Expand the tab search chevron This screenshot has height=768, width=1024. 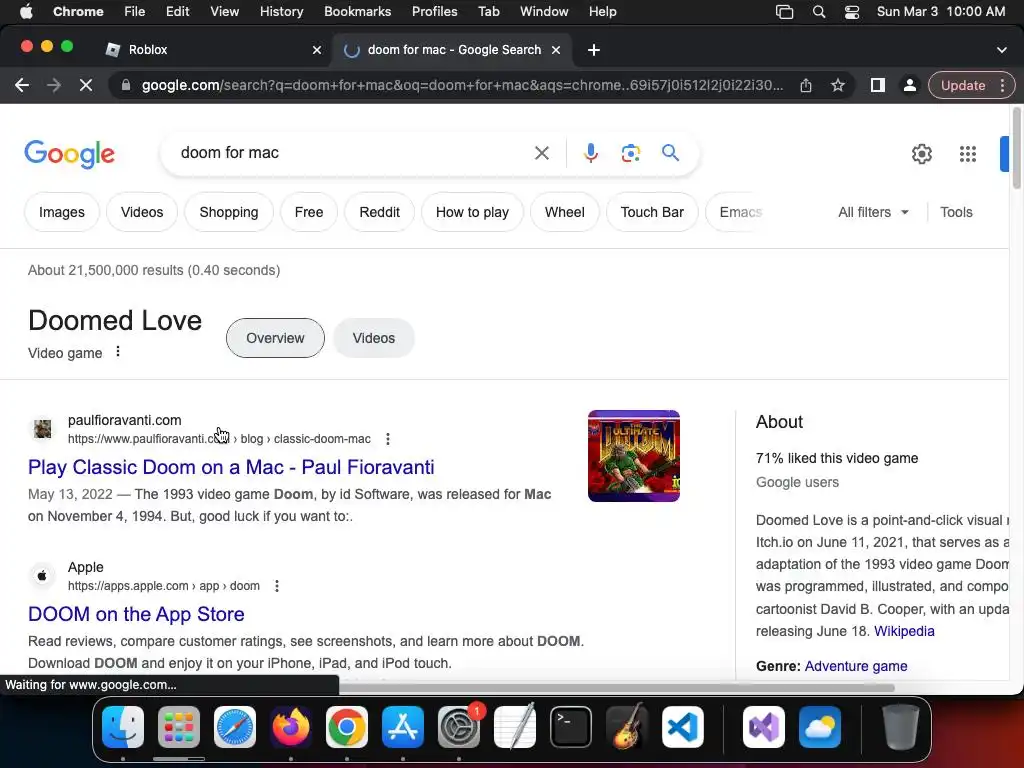(1001, 50)
